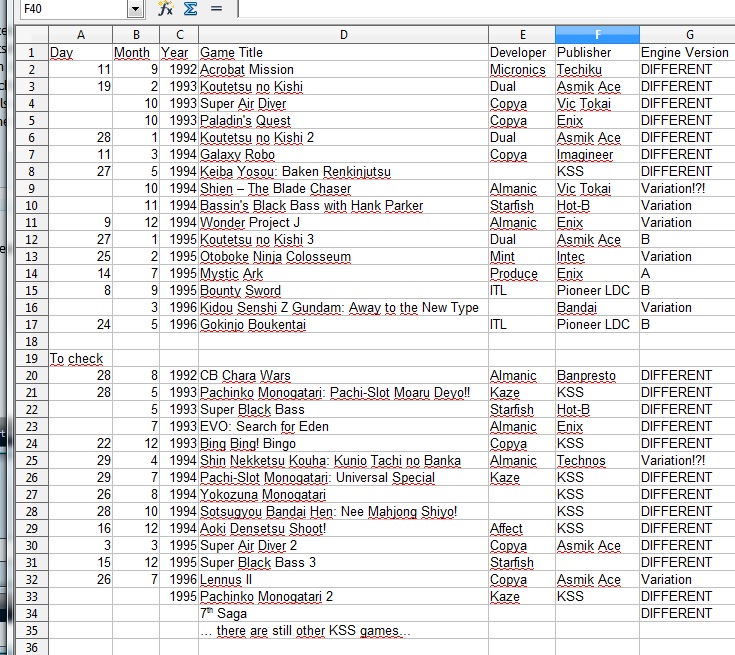Image resolution: width=735 pixels, height=655 pixels.
Task: Select the 'Super Black Bass' cell in row 22
Action: 344,409
